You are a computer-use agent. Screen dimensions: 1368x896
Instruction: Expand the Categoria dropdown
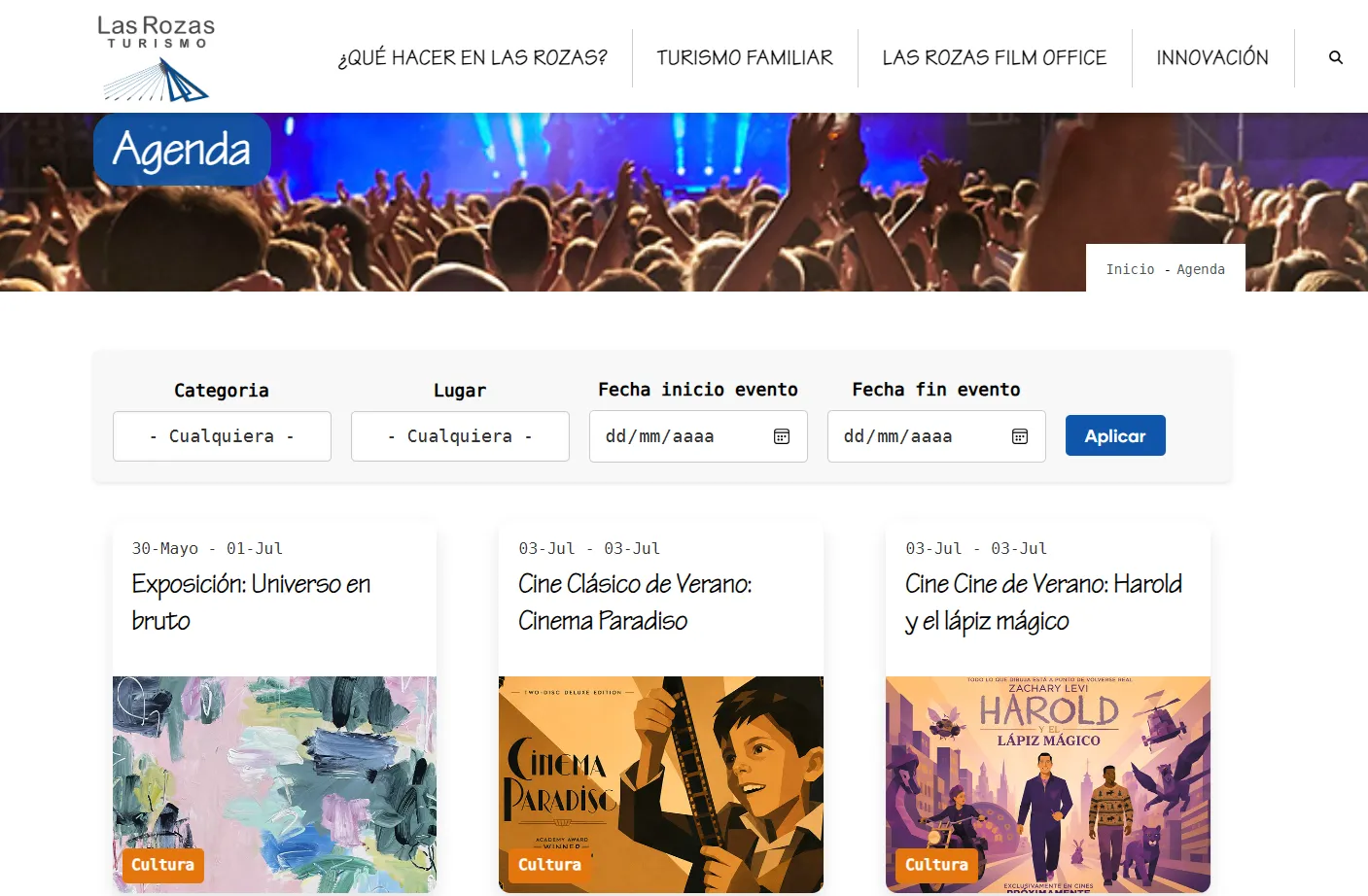point(222,436)
